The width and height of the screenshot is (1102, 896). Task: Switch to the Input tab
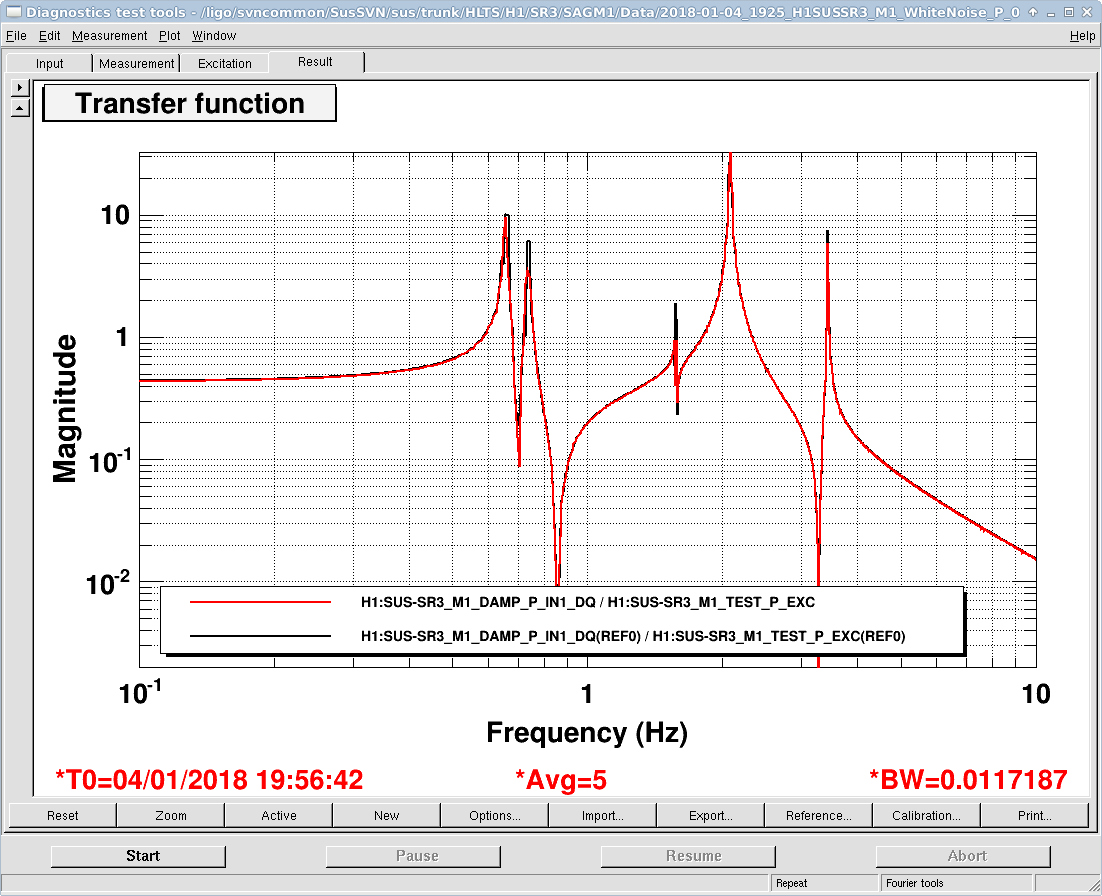[x=49, y=63]
